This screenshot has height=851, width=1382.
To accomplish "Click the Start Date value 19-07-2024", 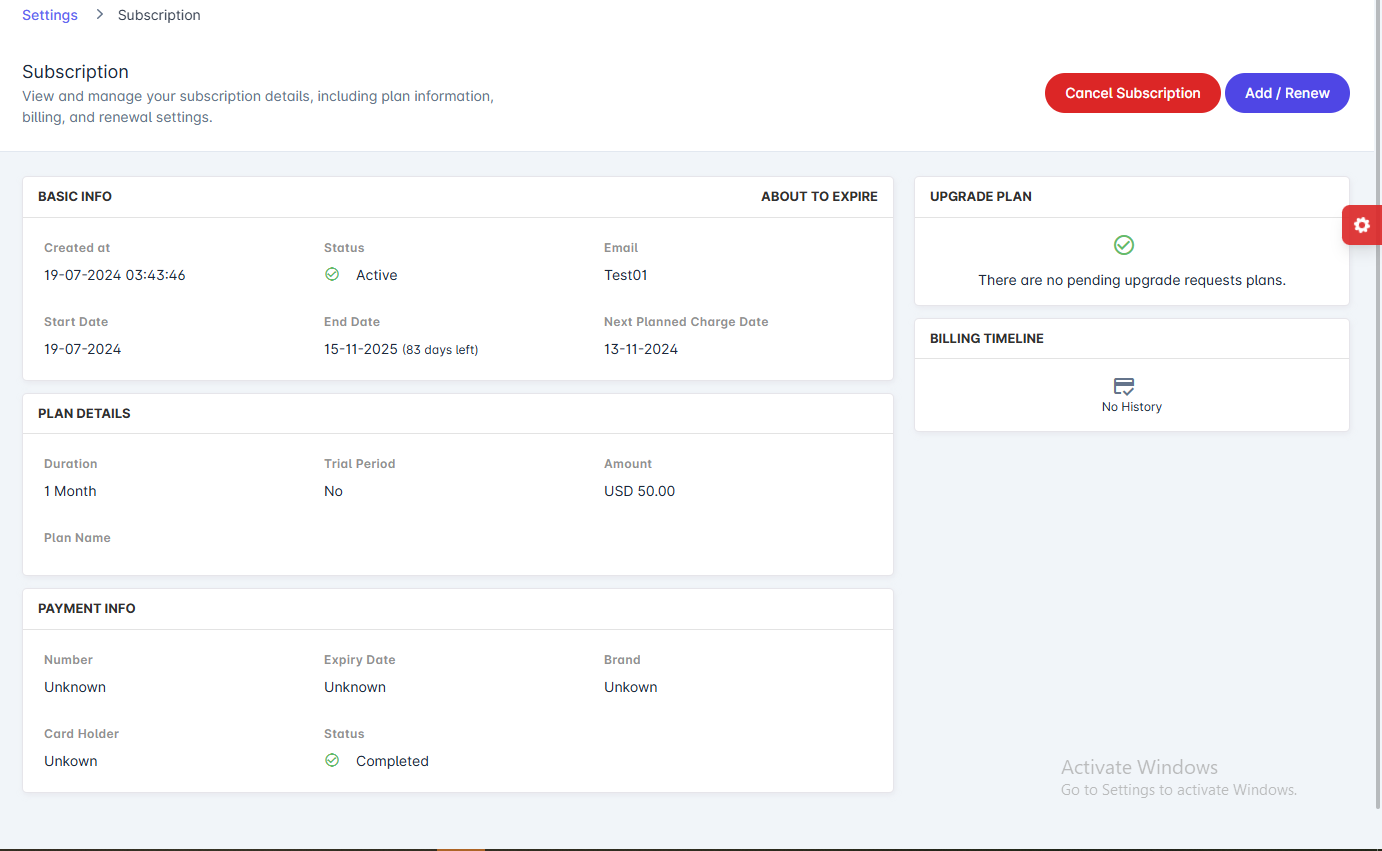I will pos(83,349).
